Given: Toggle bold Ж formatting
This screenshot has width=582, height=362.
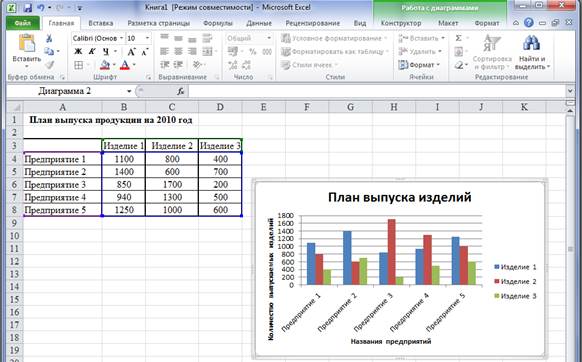Looking at the screenshot, I should [78, 52].
